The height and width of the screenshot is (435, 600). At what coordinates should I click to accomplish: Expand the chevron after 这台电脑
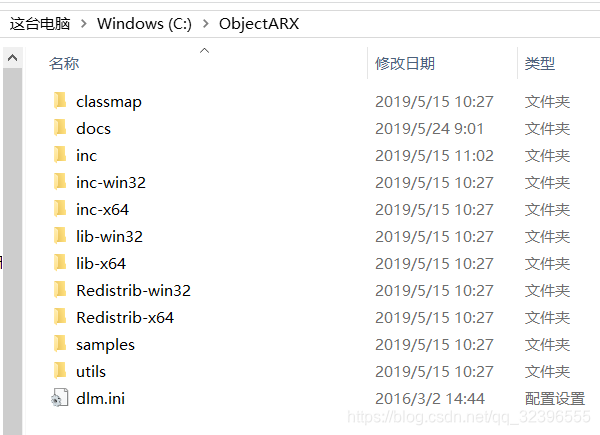pos(84,23)
